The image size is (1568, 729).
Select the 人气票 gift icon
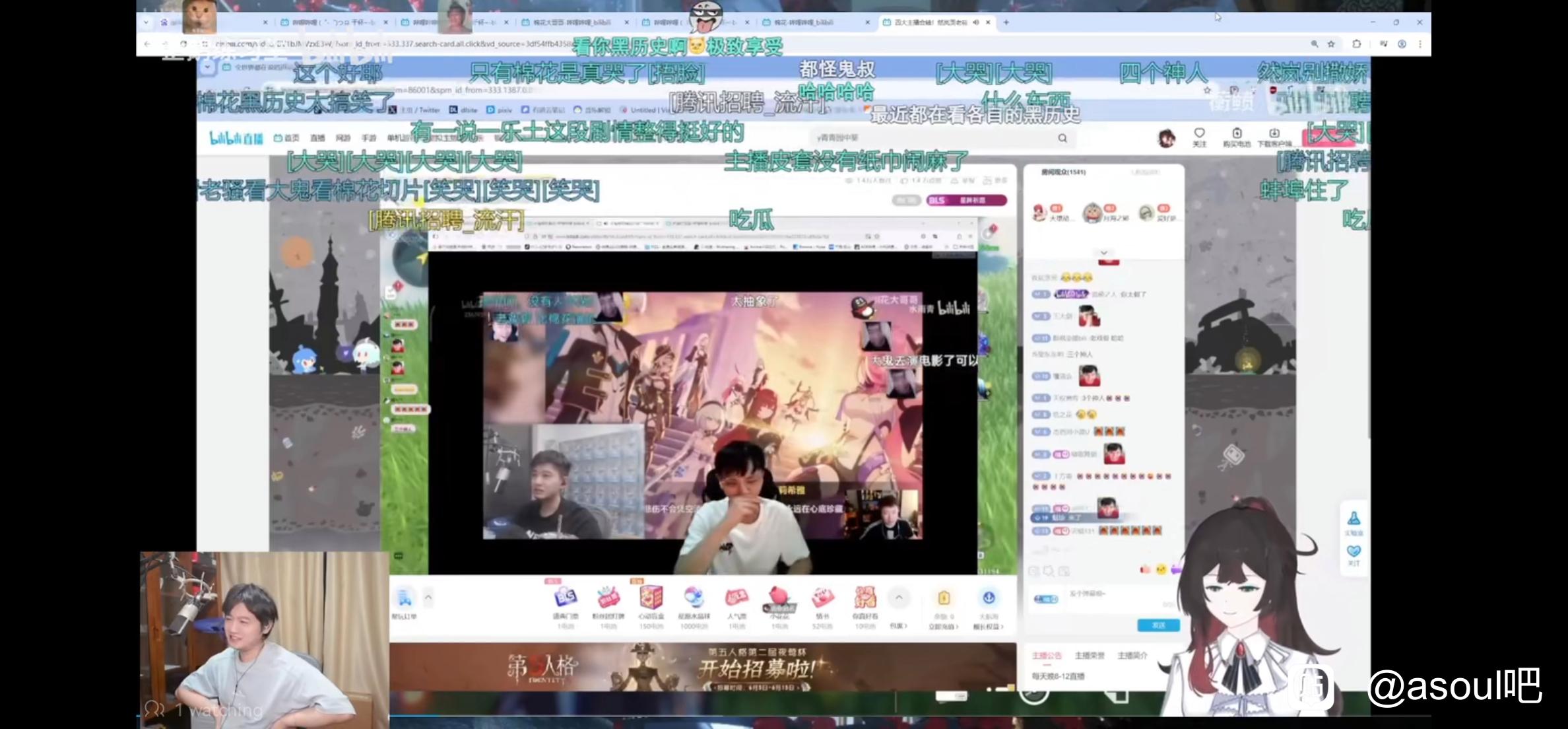point(736,598)
